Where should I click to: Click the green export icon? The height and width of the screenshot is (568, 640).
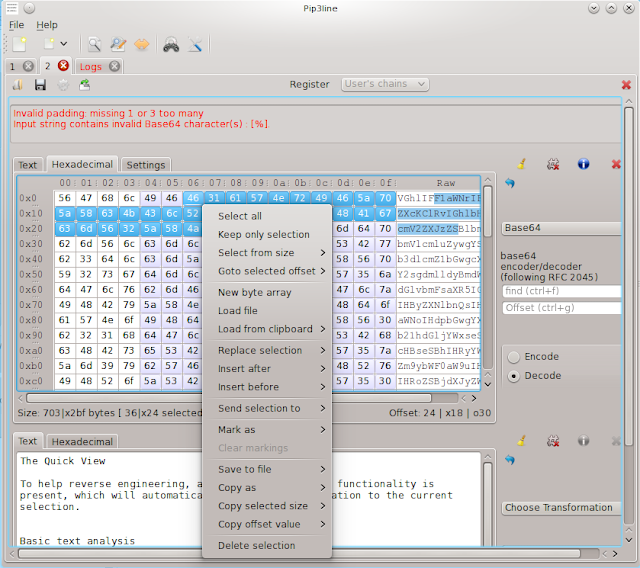pos(84,84)
